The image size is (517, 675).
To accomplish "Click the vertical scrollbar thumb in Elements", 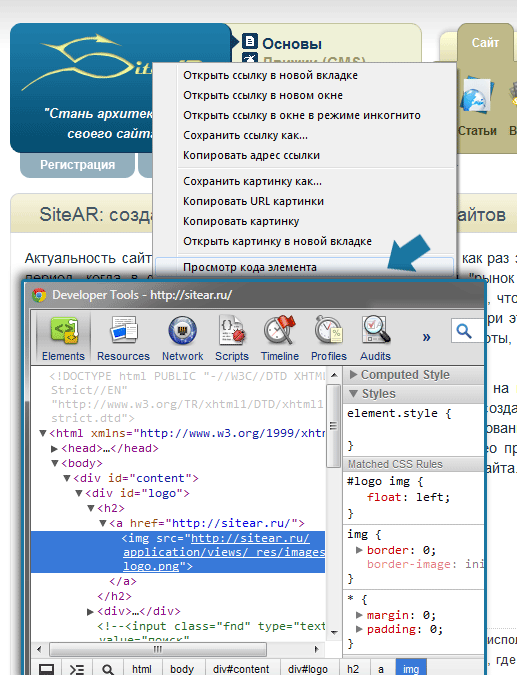I will pos(334,425).
